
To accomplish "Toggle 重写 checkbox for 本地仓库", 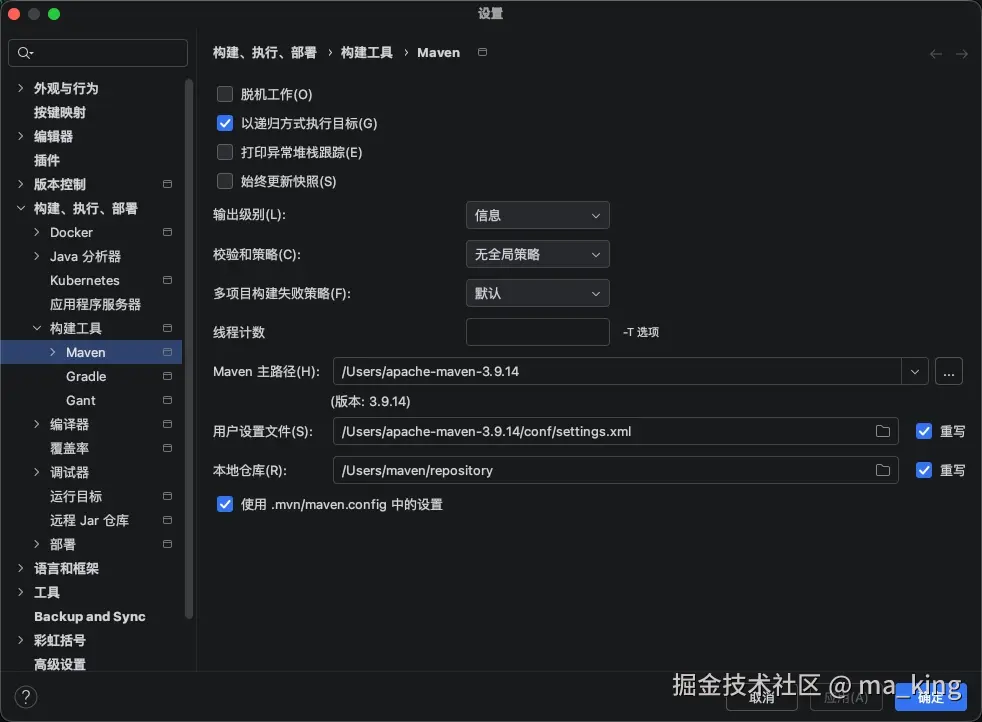I will click(924, 470).
